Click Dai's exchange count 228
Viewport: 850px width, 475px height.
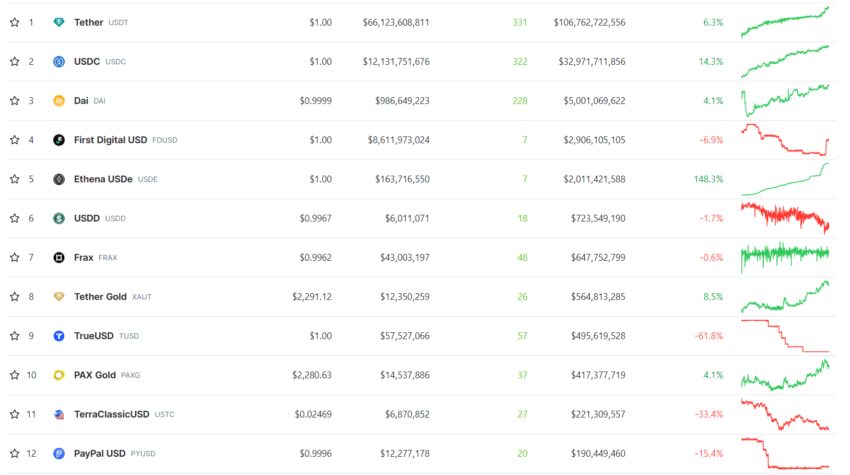pos(519,100)
